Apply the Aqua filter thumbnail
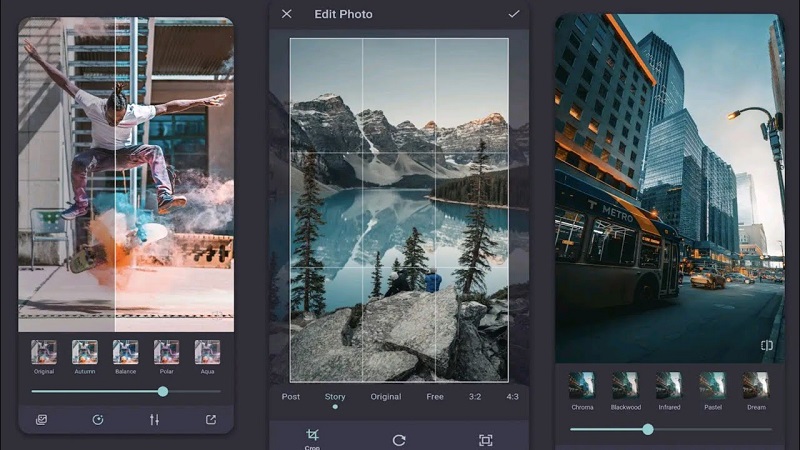Image resolution: width=800 pixels, height=450 pixels. point(207,352)
